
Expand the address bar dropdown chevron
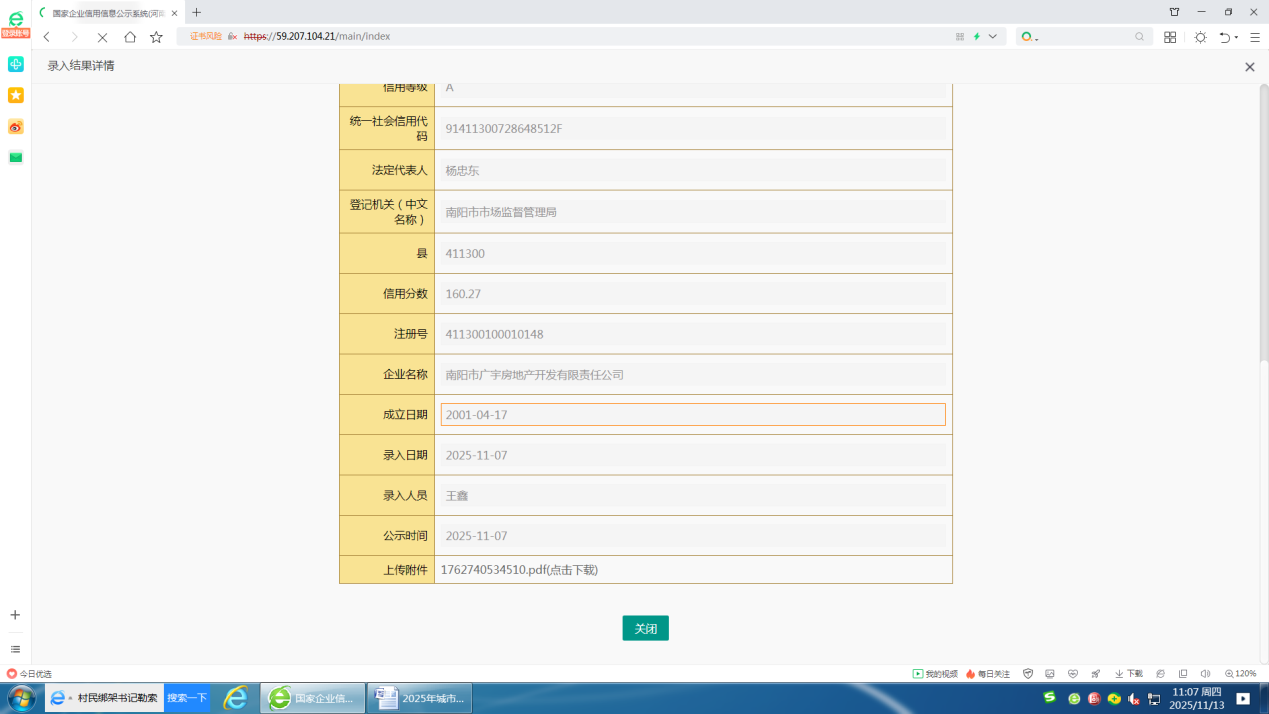993,36
